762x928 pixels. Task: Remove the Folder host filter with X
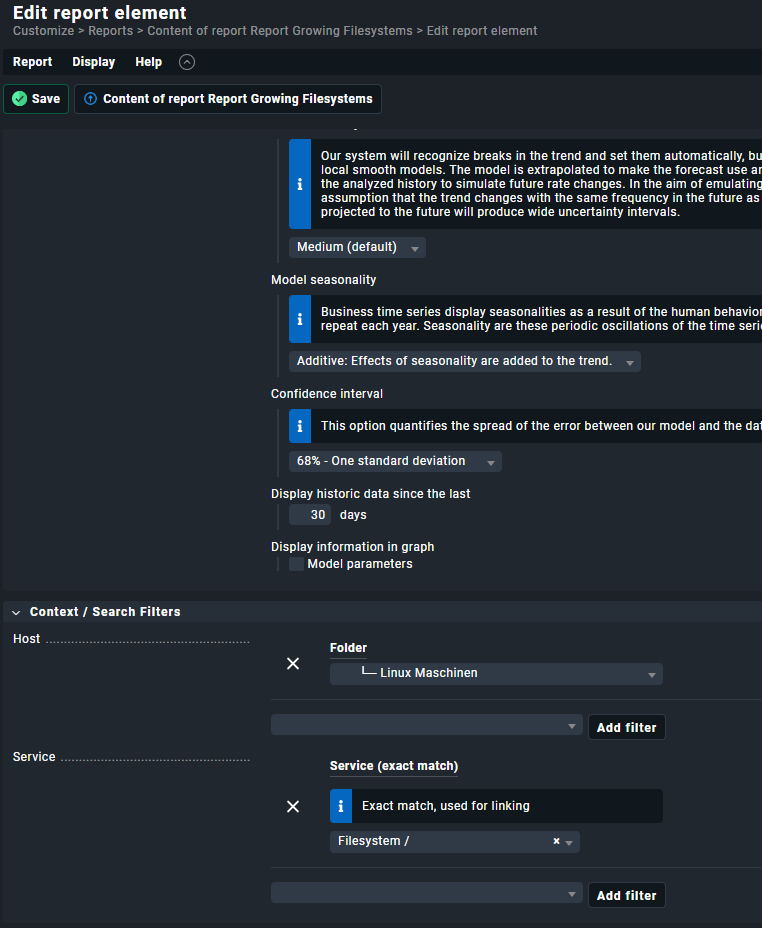(293, 664)
